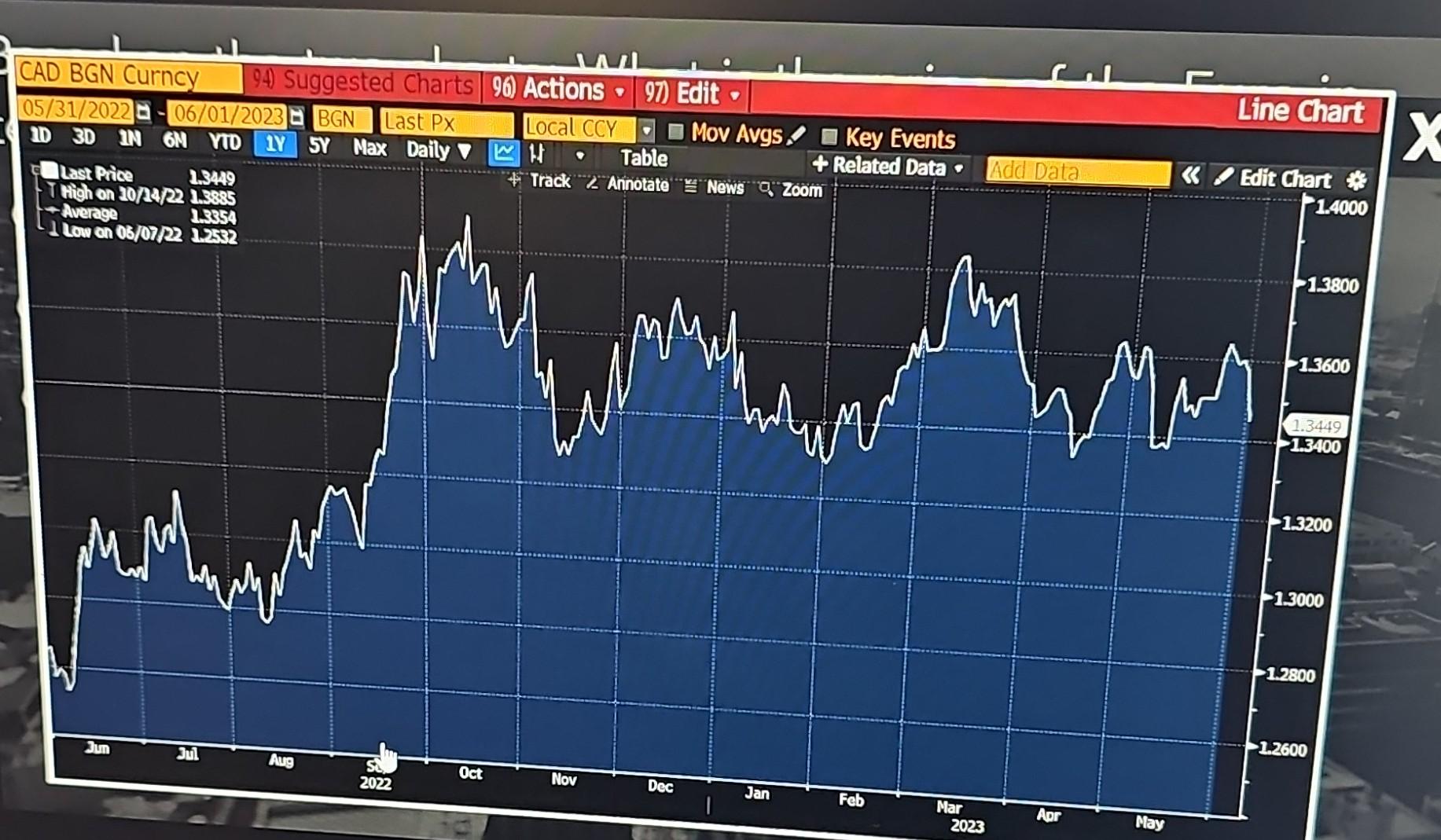Expand the Local CCY dropdown arrow

645,130
